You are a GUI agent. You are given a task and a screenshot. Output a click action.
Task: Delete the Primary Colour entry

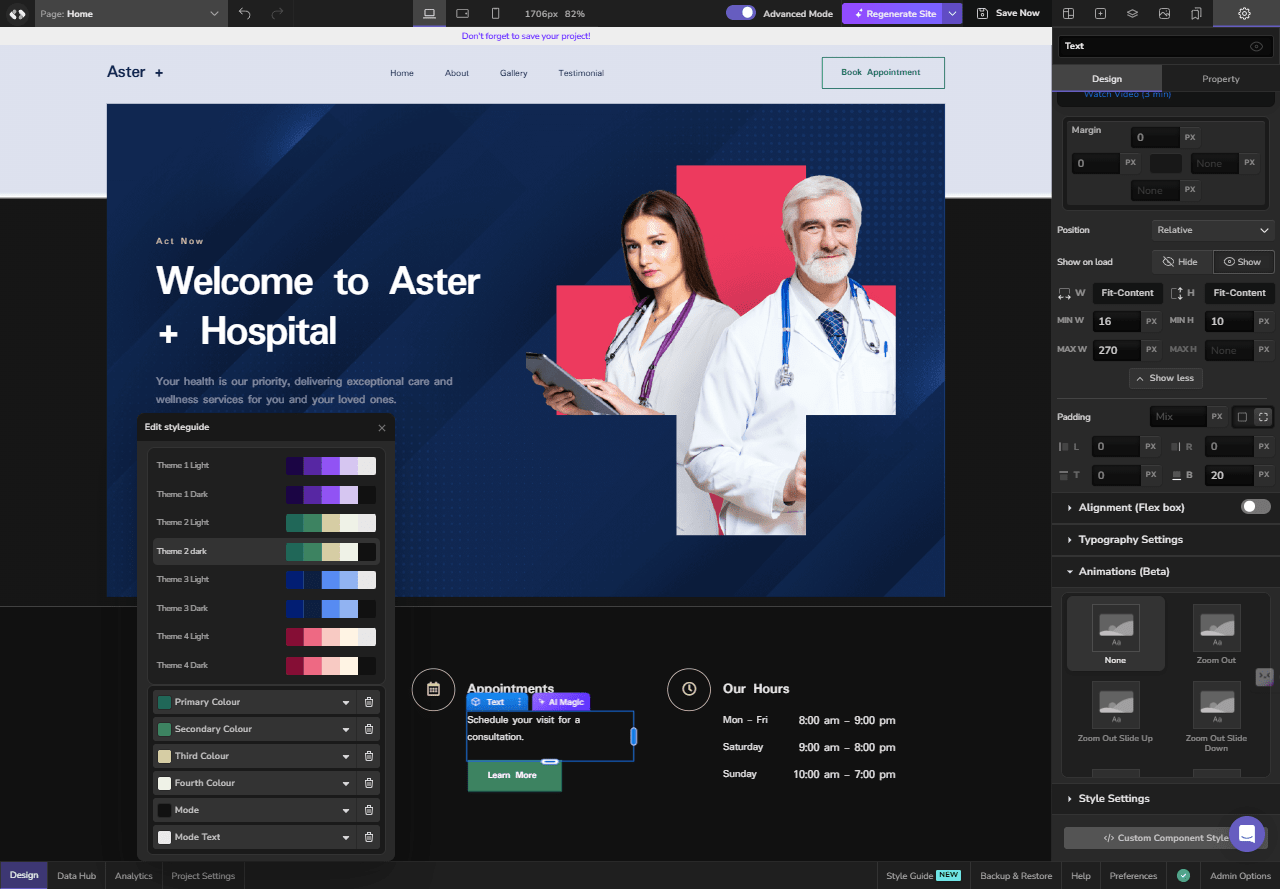coord(368,702)
